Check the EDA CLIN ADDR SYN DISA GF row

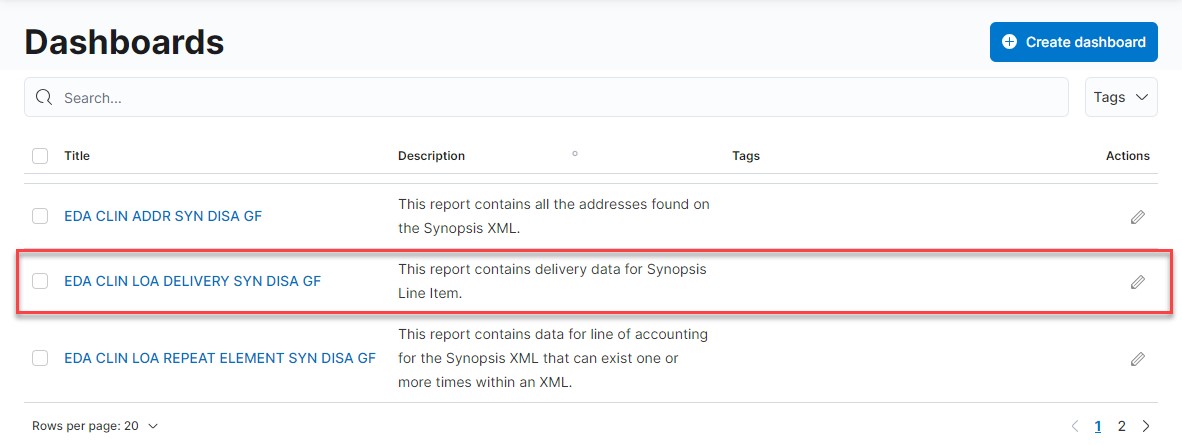tap(40, 216)
